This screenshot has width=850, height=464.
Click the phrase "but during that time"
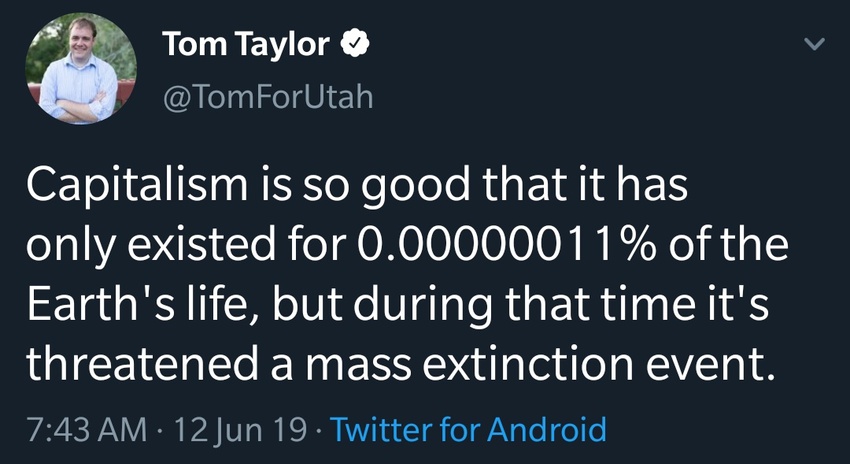point(456,306)
